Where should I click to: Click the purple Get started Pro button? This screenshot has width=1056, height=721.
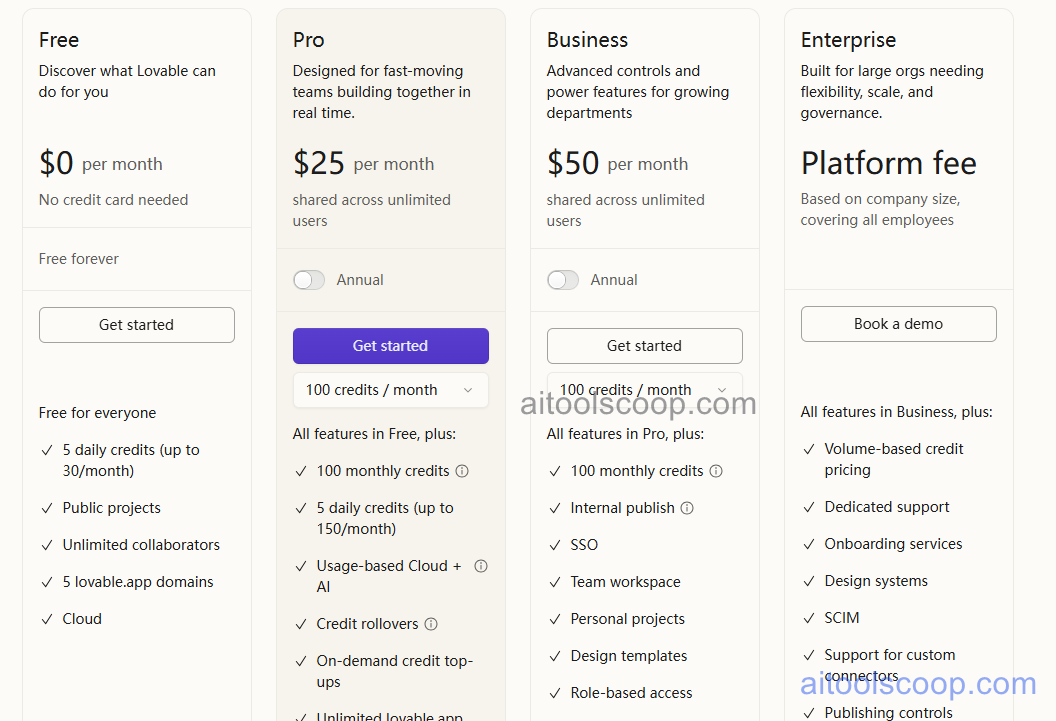point(391,346)
